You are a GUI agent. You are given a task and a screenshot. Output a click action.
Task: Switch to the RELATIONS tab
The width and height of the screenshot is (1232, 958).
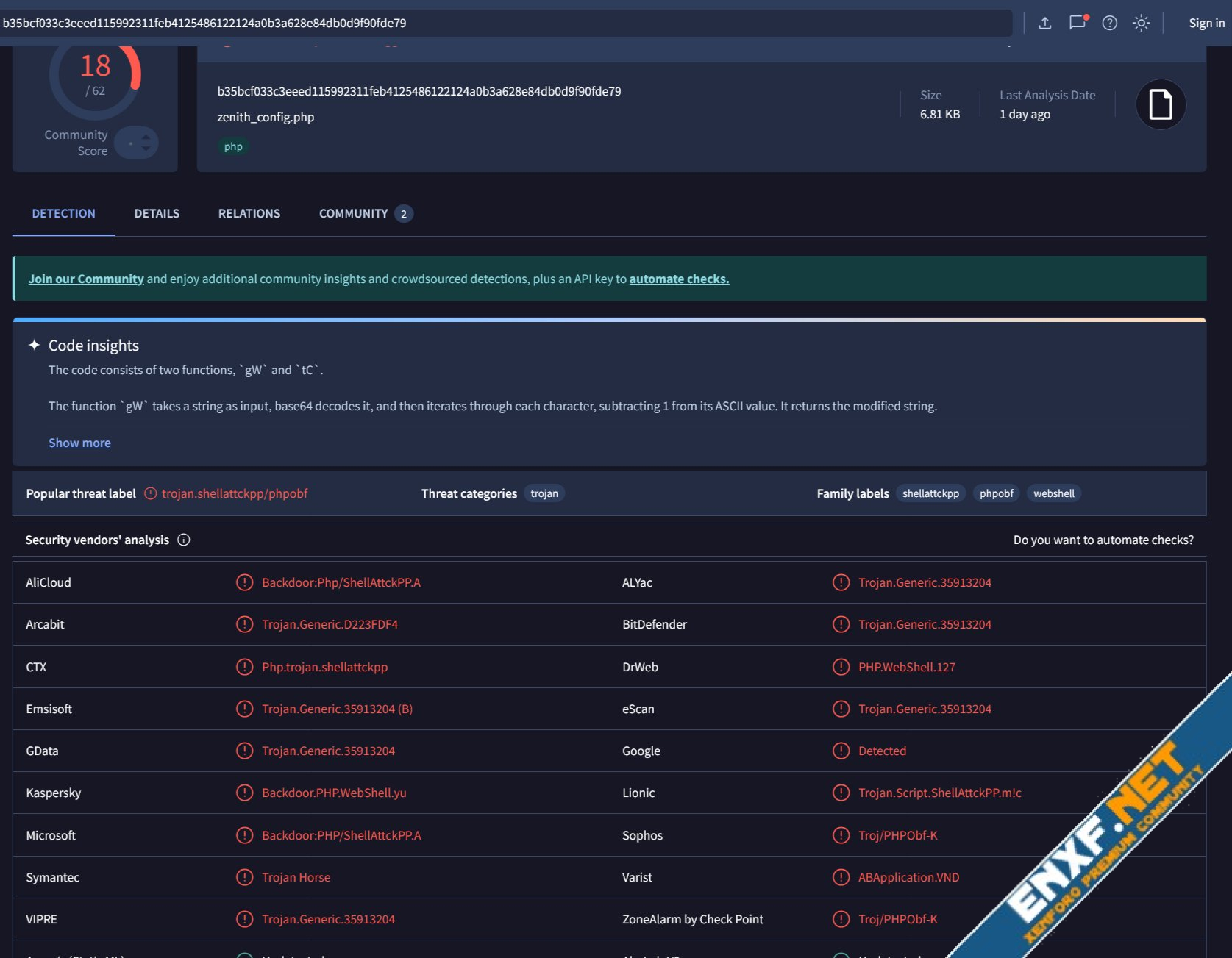pyautogui.click(x=249, y=213)
